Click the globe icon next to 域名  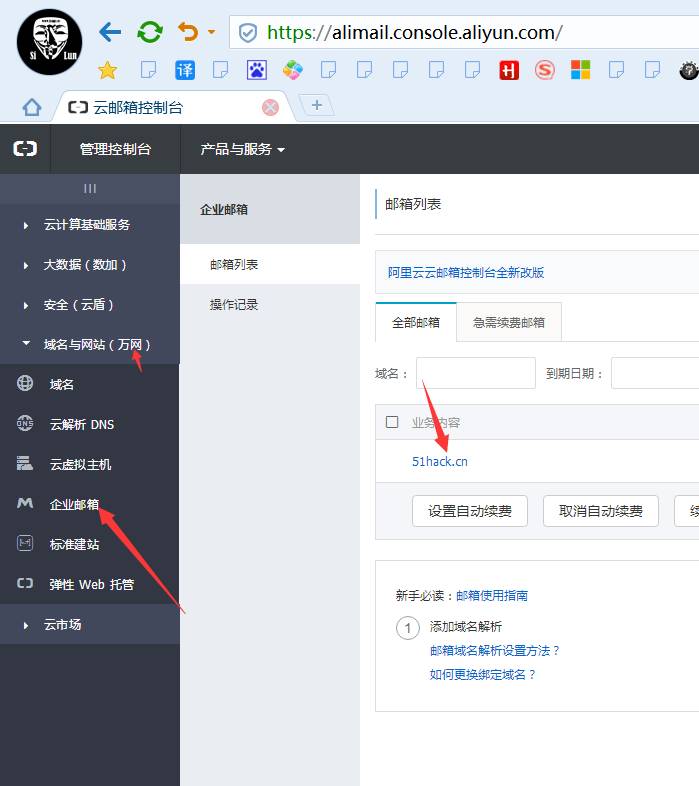point(25,383)
